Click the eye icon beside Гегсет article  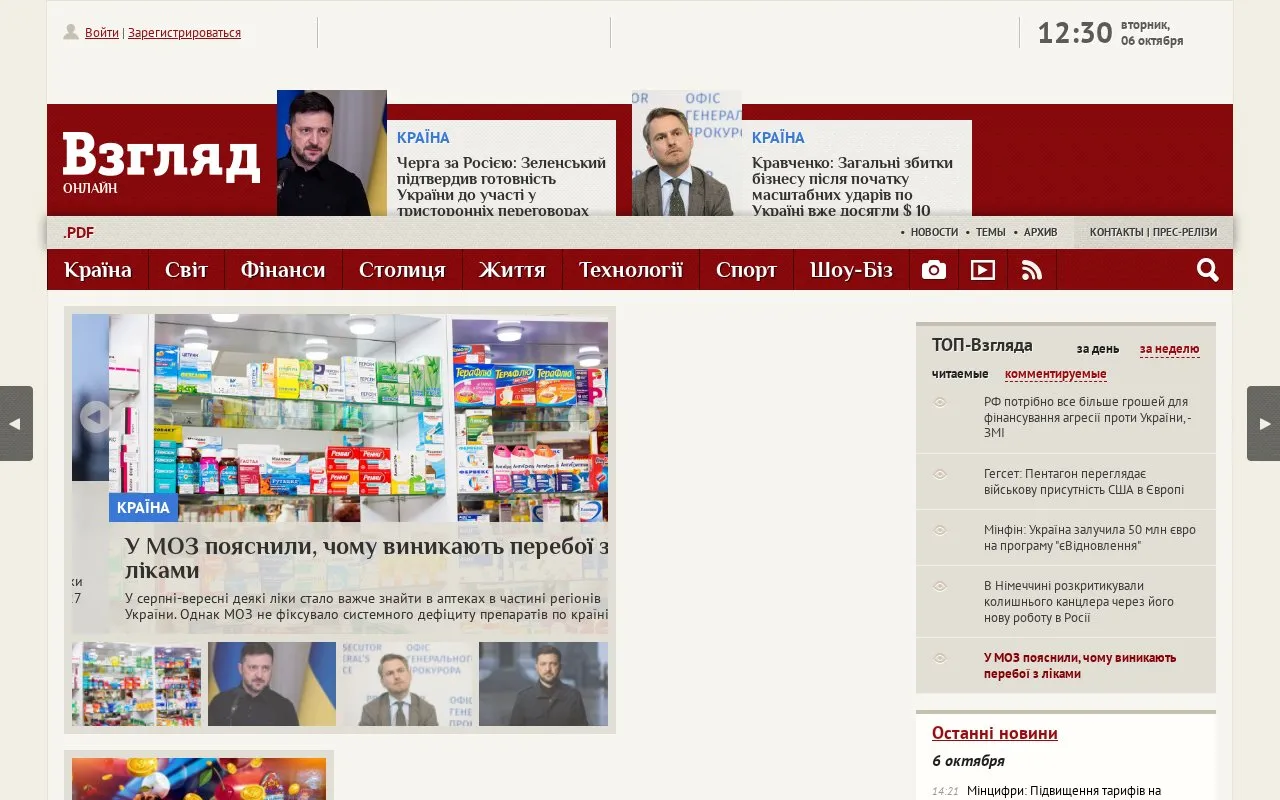[x=940, y=474]
